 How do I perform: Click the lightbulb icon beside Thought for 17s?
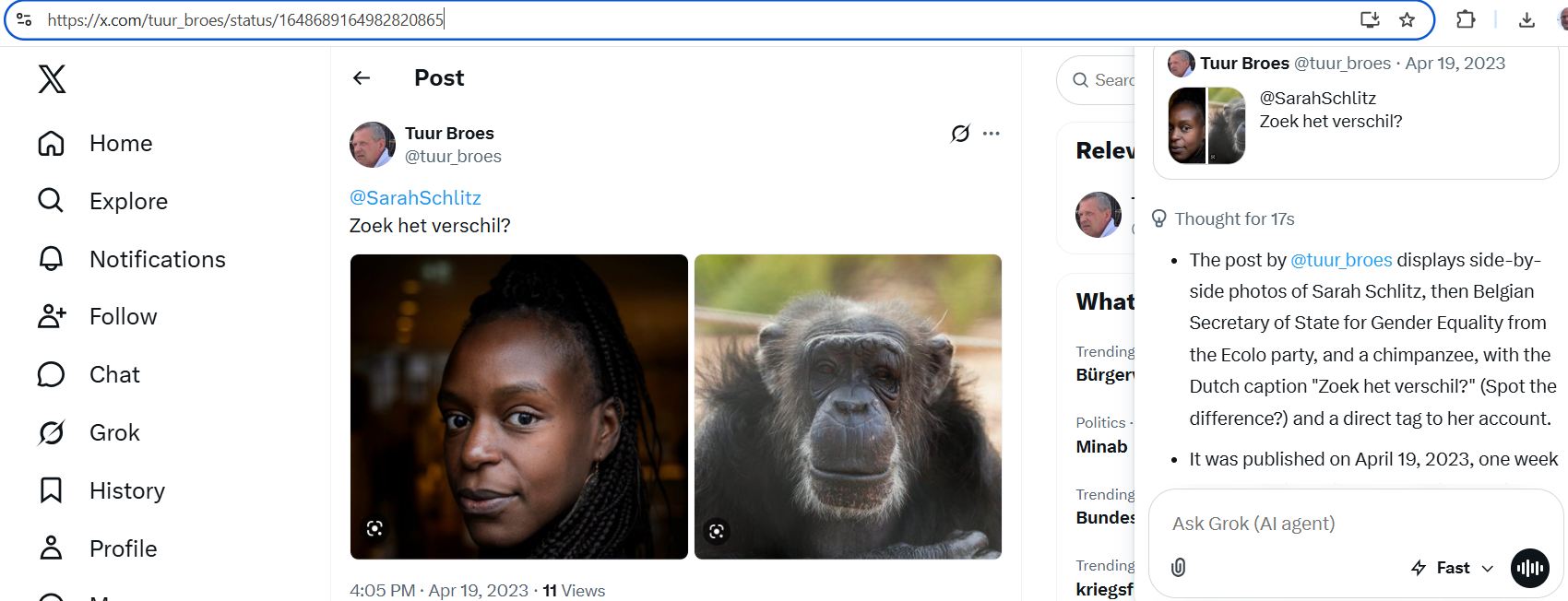(1159, 219)
